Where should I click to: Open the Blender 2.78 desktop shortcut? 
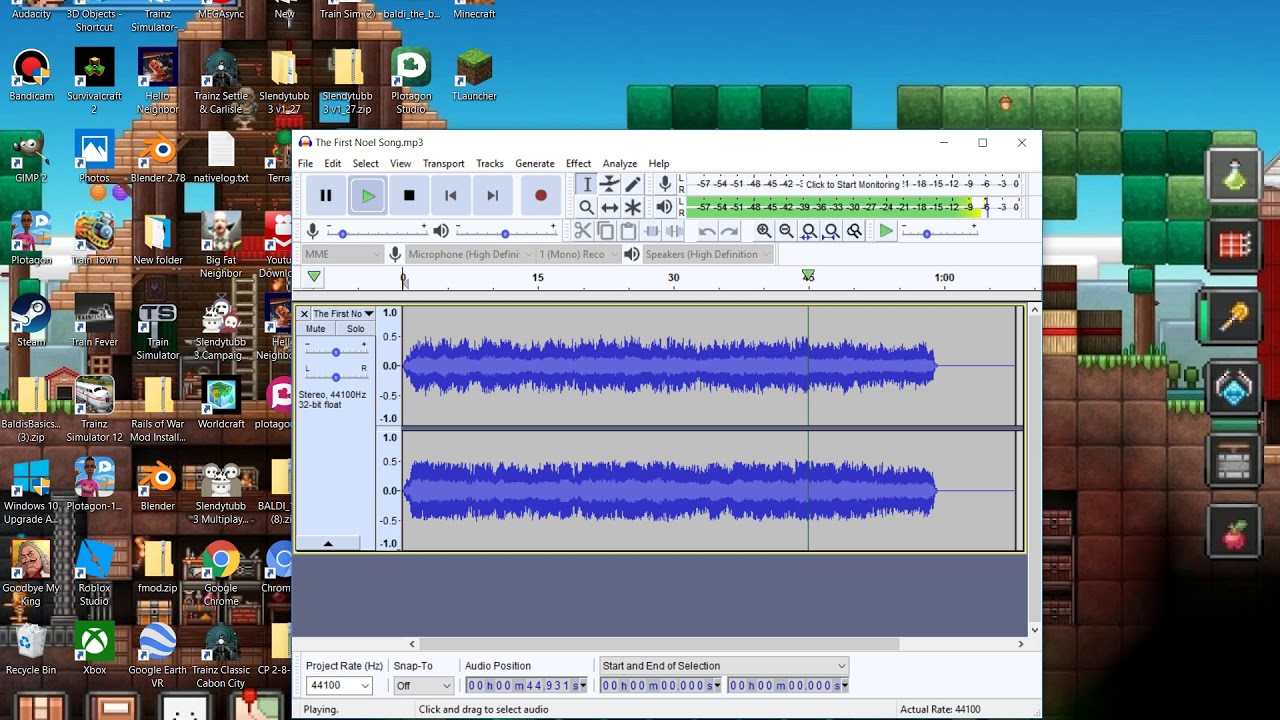click(x=158, y=158)
